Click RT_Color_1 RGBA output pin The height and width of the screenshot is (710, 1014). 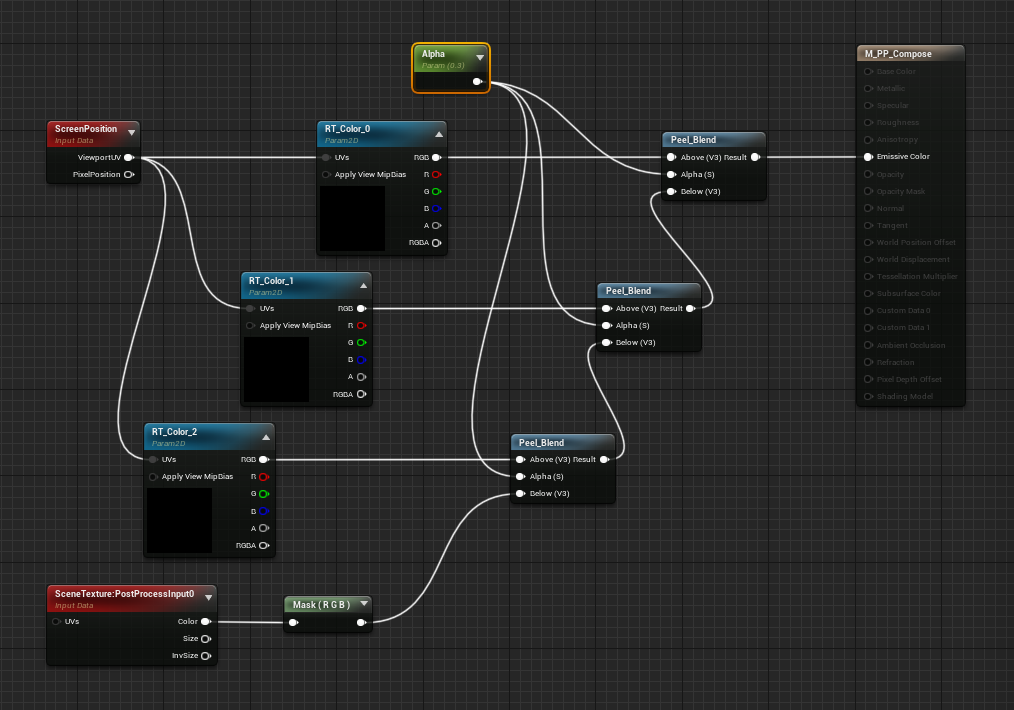pyautogui.click(x=361, y=394)
